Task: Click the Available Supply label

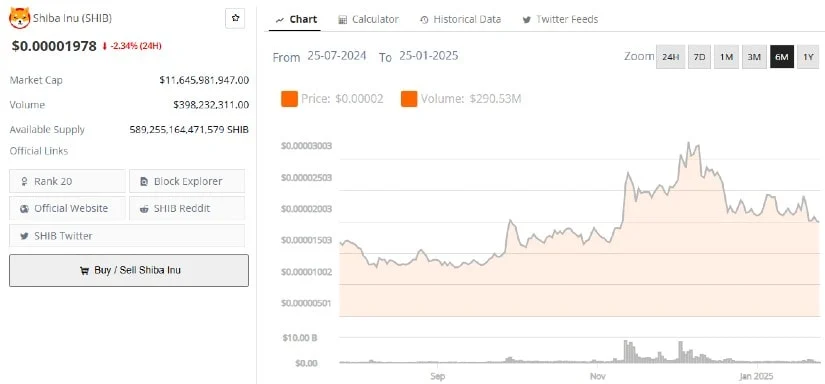Action: pos(47,129)
